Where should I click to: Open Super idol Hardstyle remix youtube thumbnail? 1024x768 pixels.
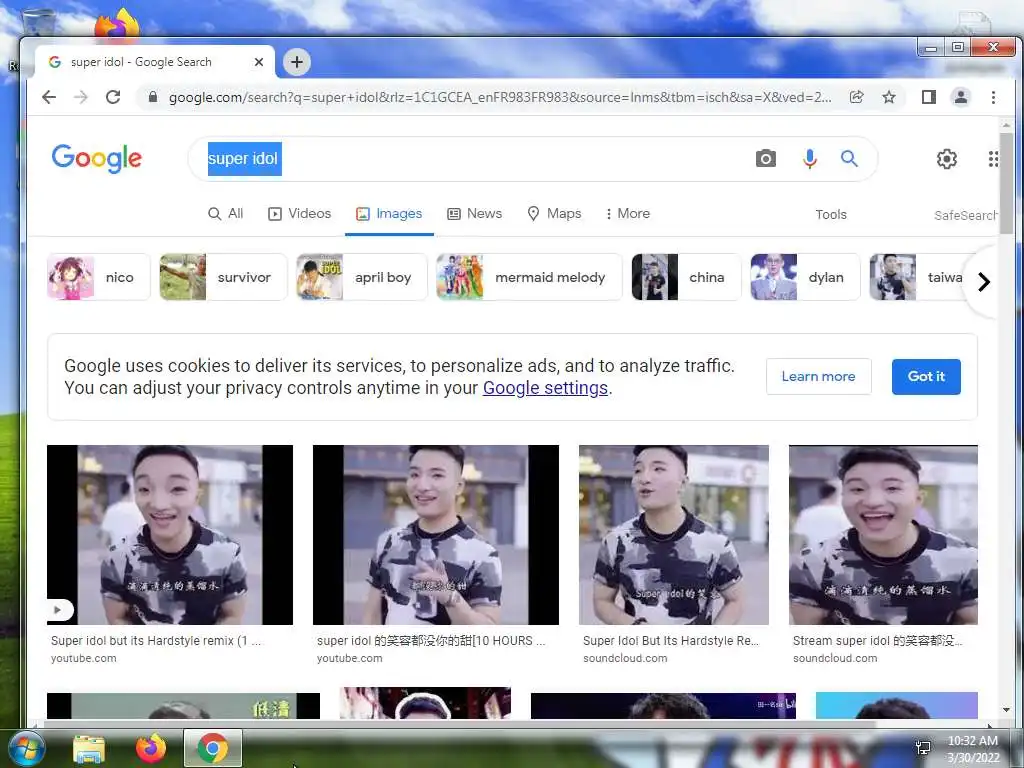coord(170,535)
